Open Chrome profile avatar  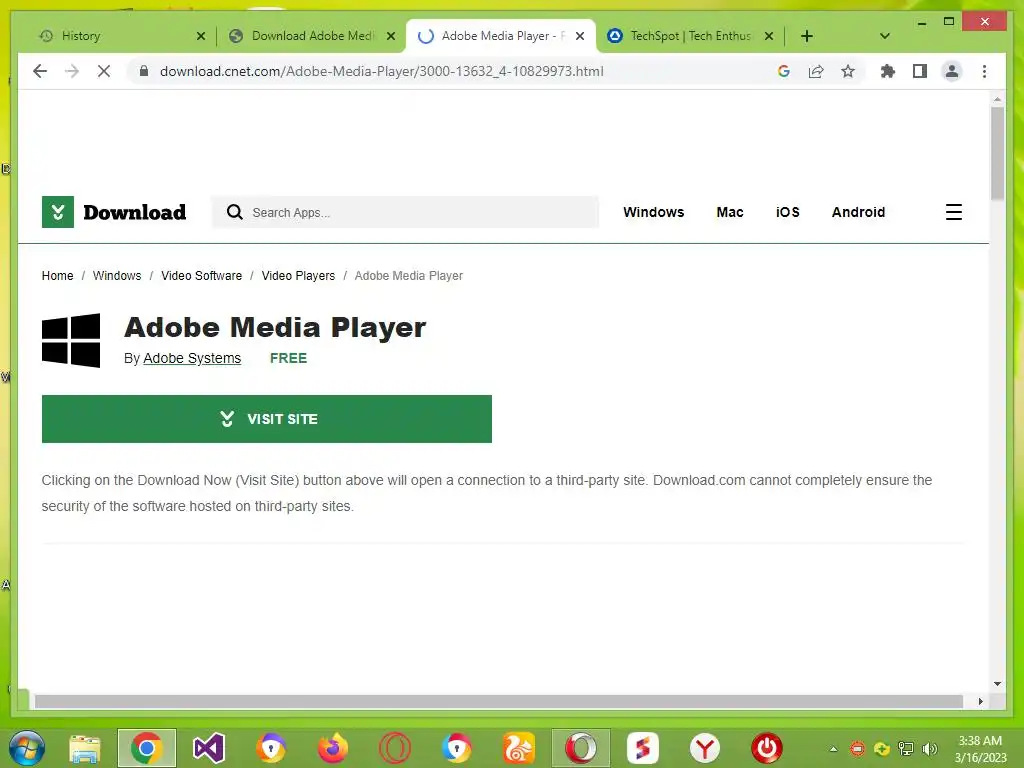pos(952,71)
